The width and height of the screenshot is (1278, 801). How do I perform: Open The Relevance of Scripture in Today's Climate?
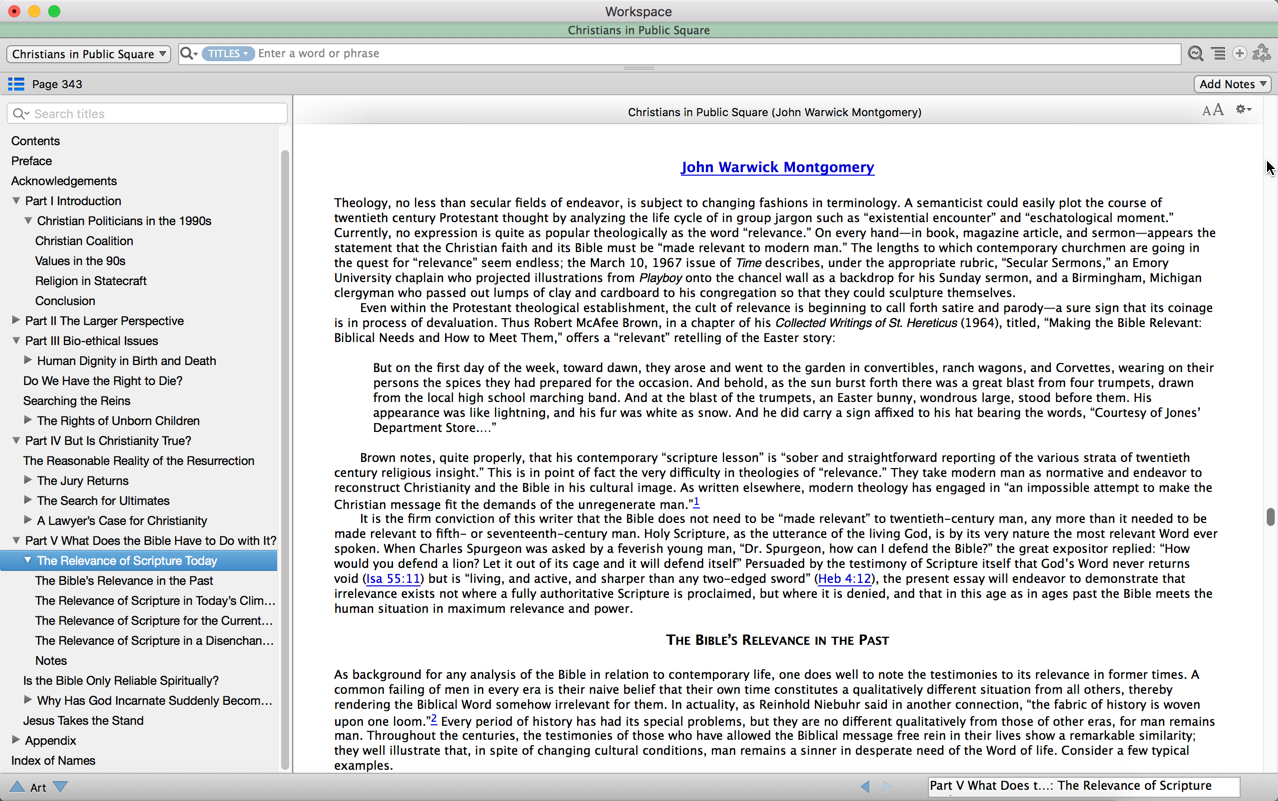click(155, 601)
